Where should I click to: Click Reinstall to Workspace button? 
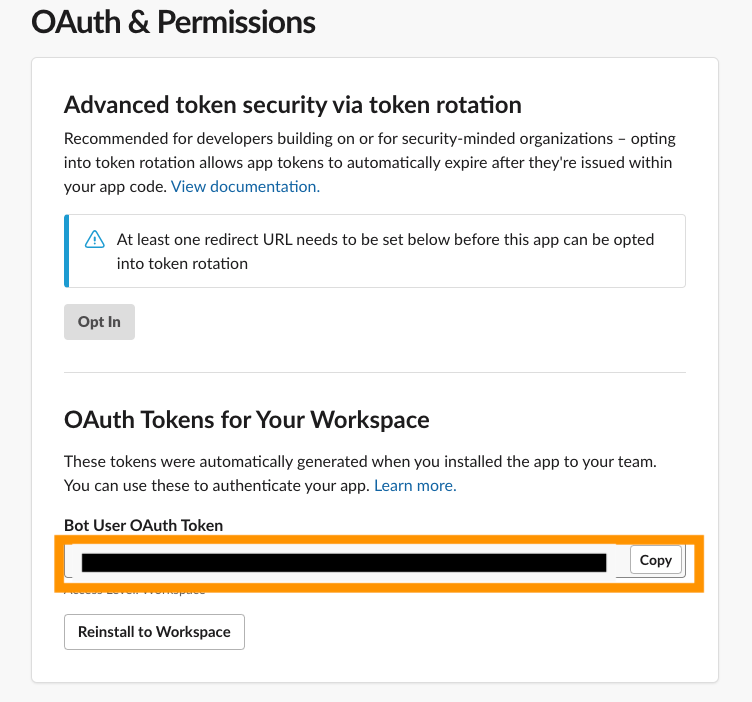154,632
